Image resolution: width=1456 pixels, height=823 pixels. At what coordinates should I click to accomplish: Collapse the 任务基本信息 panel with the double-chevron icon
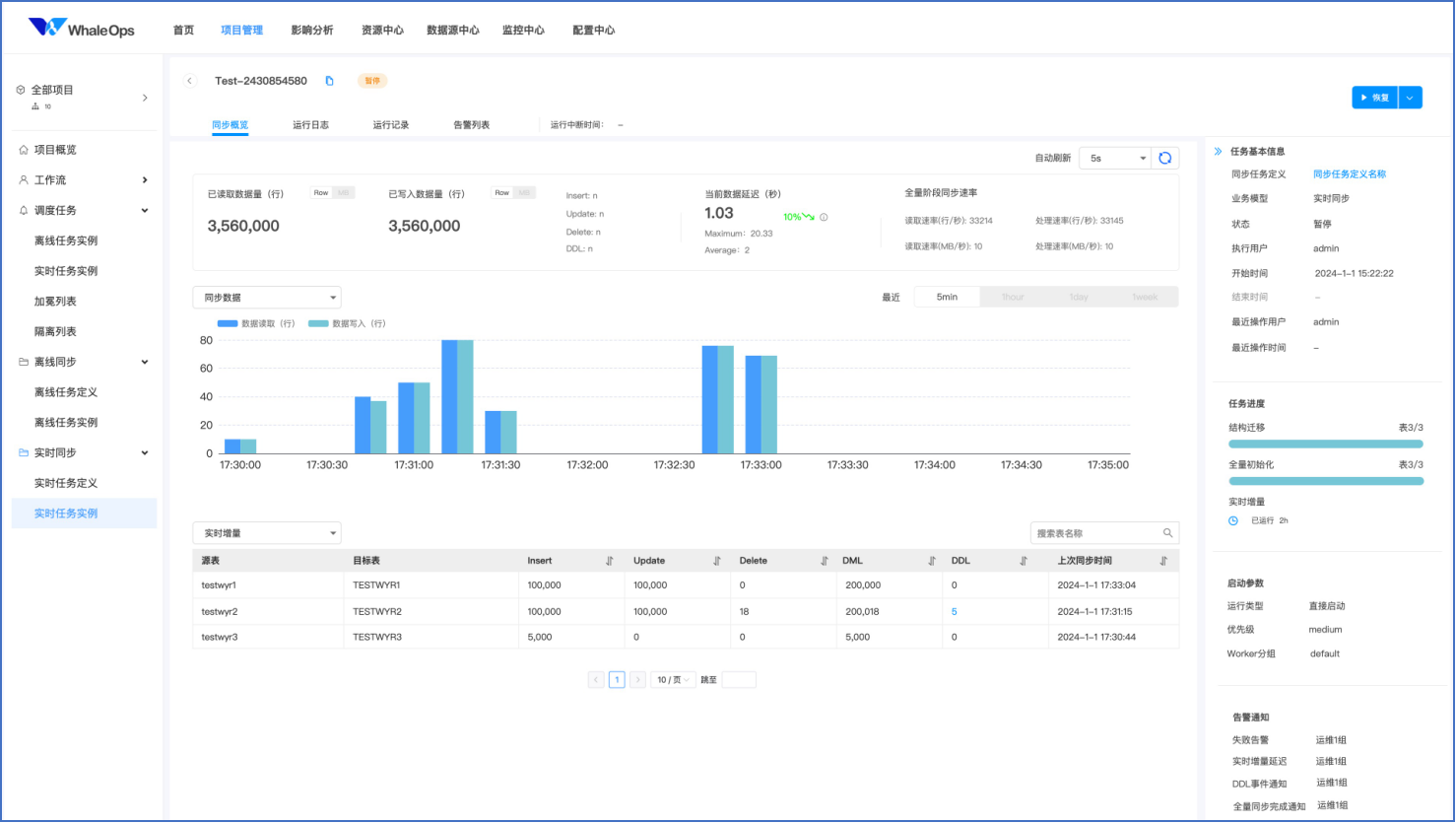(x=1219, y=152)
